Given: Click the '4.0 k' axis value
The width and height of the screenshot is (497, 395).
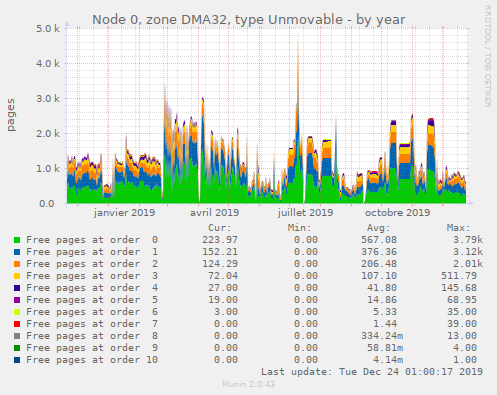Looking at the screenshot, I should [x=48, y=63].
